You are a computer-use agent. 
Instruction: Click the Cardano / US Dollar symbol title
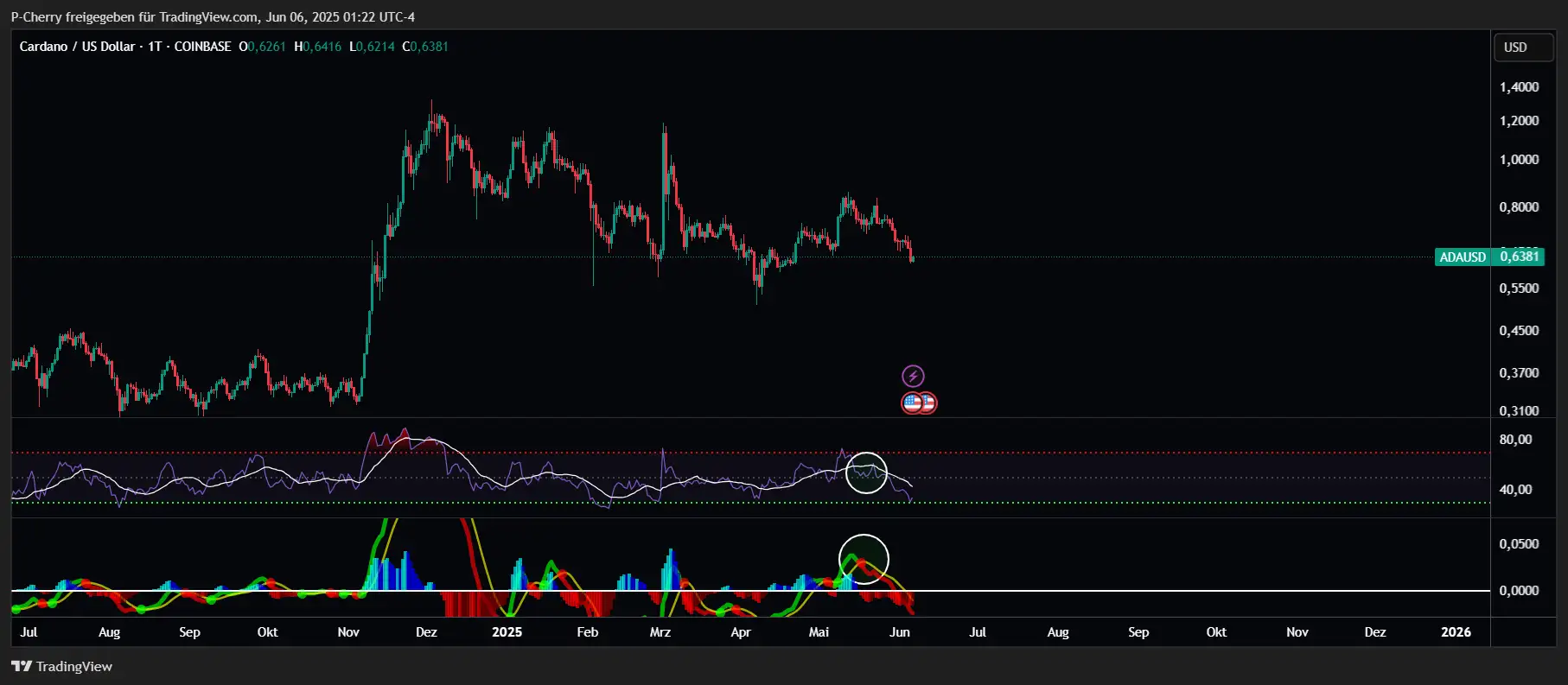click(x=77, y=47)
